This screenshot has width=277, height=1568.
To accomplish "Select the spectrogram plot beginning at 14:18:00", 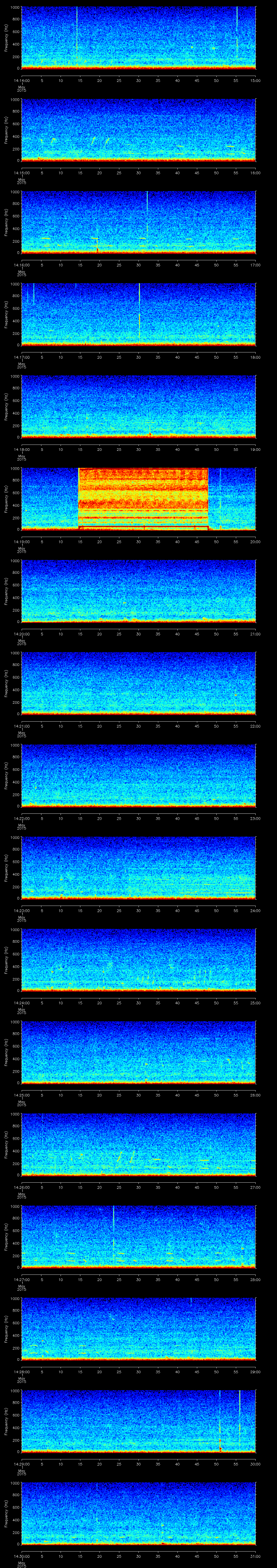I will click(139, 407).
